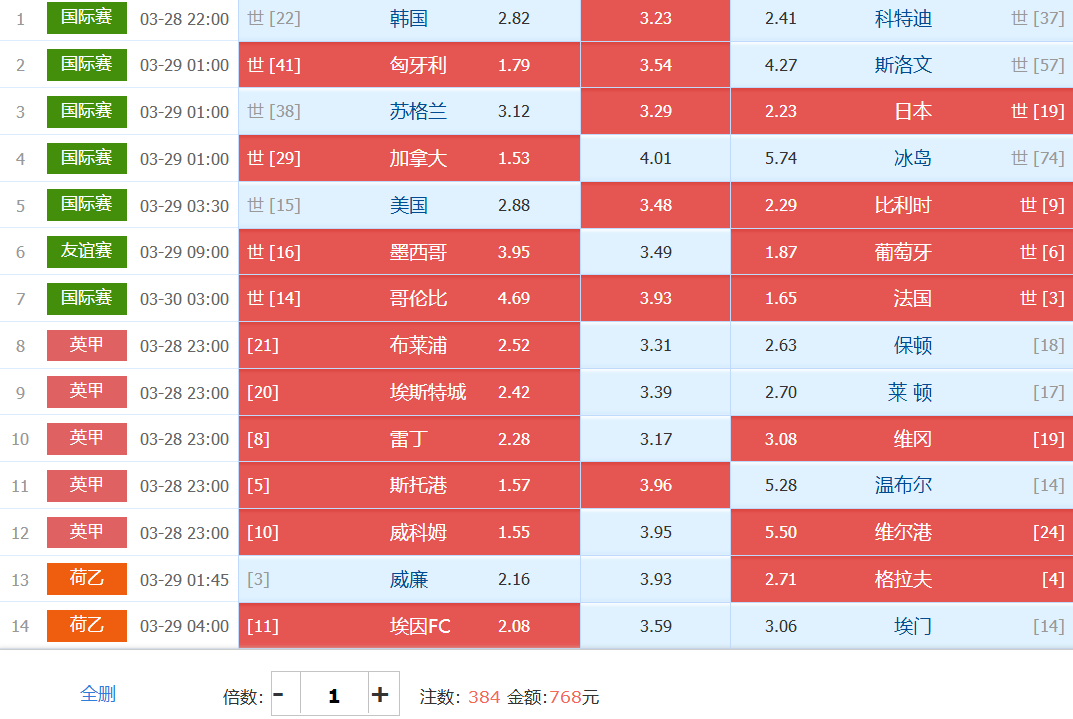This screenshot has width=1073, height=719.
Task: Click the 全删 delete-all link
Action: point(98,693)
